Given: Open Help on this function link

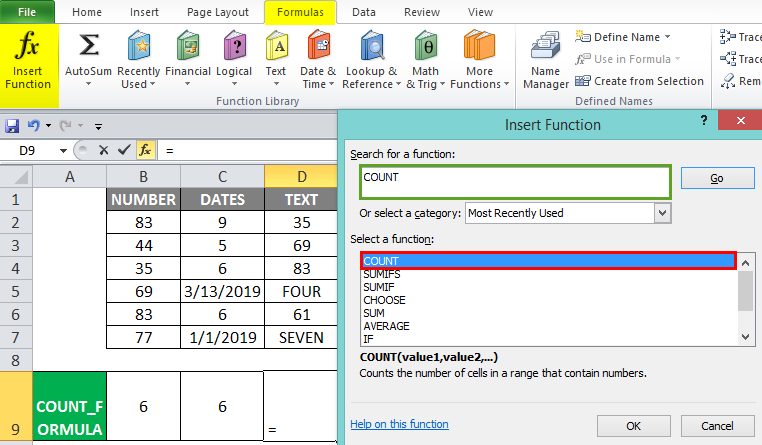Looking at the screenshot, I should tap(399, 424).
